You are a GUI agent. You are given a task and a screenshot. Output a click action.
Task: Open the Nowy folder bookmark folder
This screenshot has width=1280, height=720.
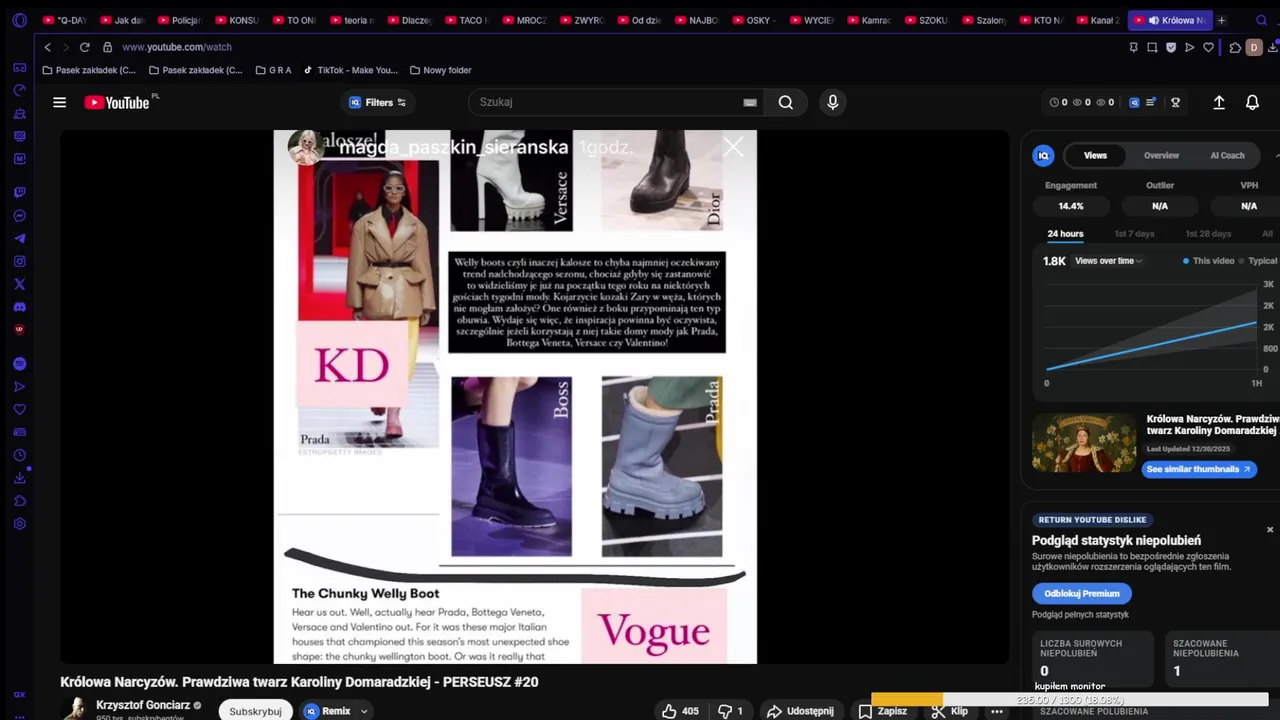point(440,70)
